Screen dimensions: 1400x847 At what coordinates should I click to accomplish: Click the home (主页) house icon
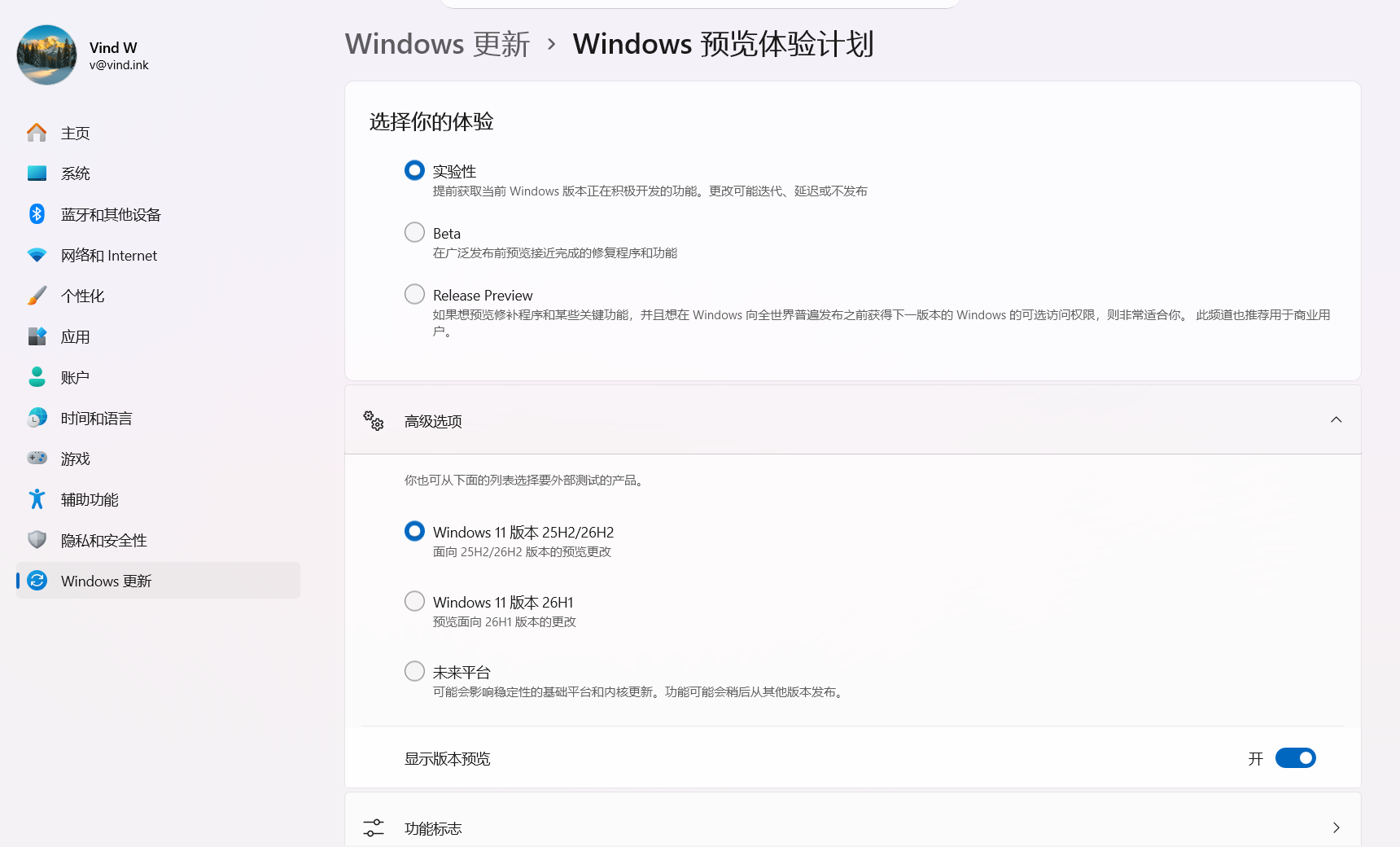(37, 133)
